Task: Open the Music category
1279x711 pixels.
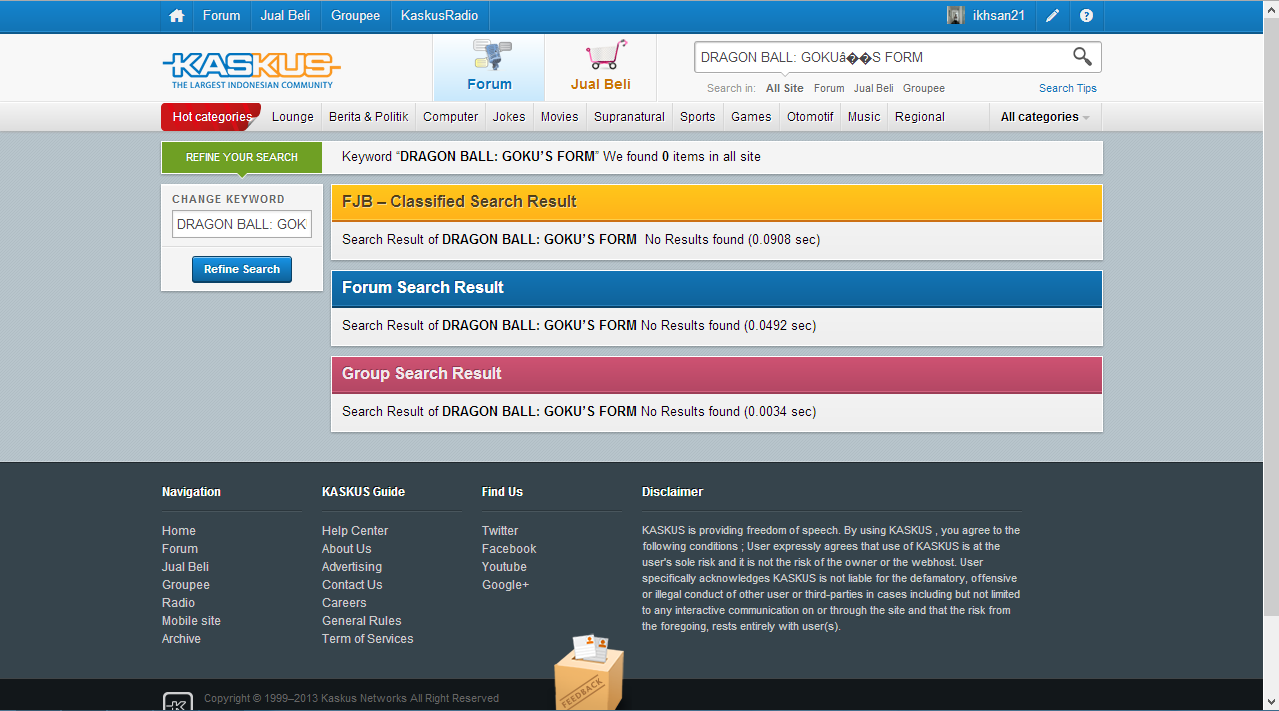Action: [x=864, y=117]
